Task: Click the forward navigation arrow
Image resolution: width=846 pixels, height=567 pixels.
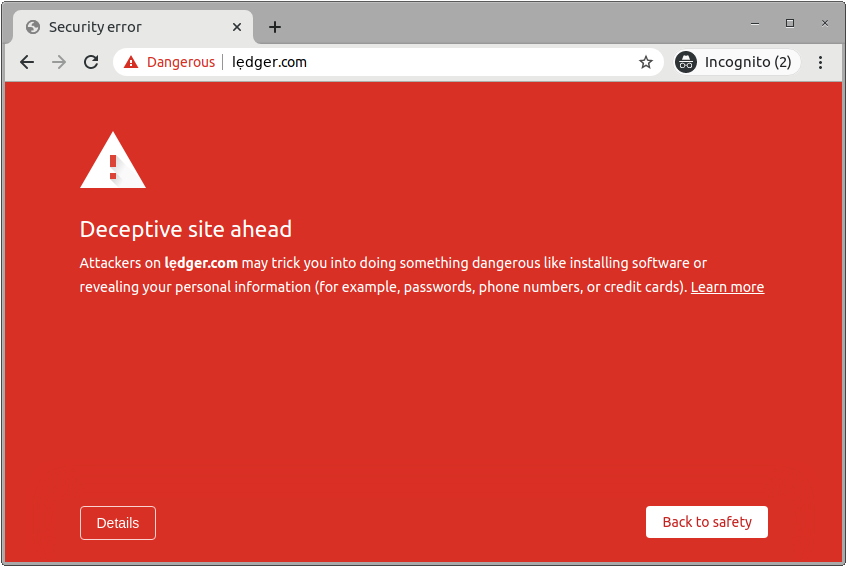Action: [x=59, y=63]
